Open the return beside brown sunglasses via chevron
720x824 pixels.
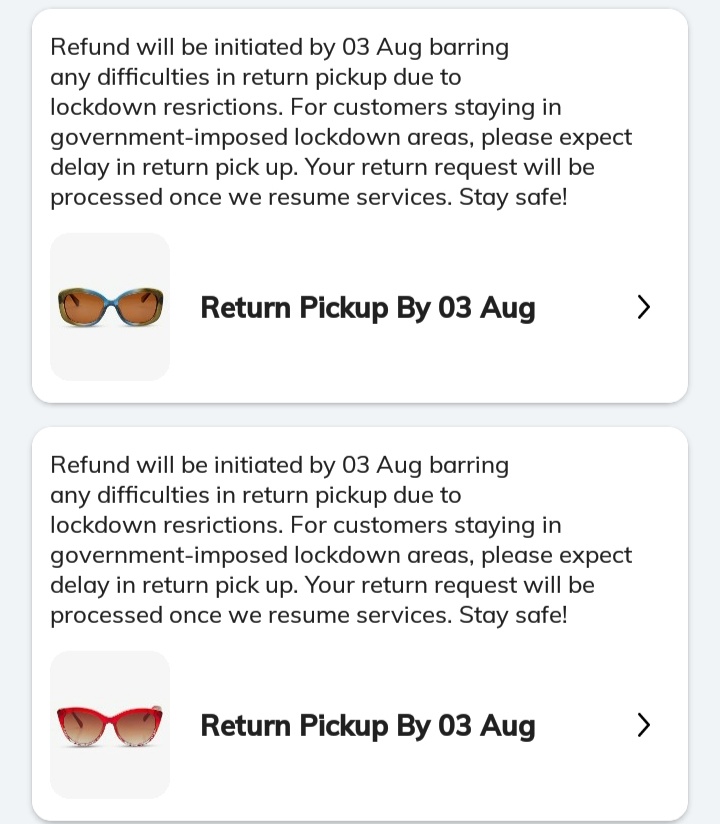pyautogui.click(x=643, y=307)
